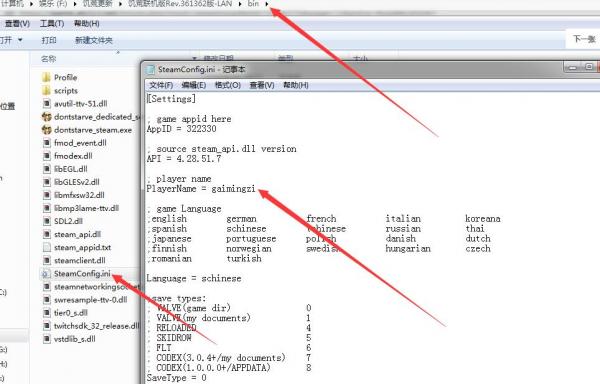Image resolution: width=600 pixels, height=384 pixels.
Task: Open Explorer 查看(V) menu
Action: coord(17,24)
